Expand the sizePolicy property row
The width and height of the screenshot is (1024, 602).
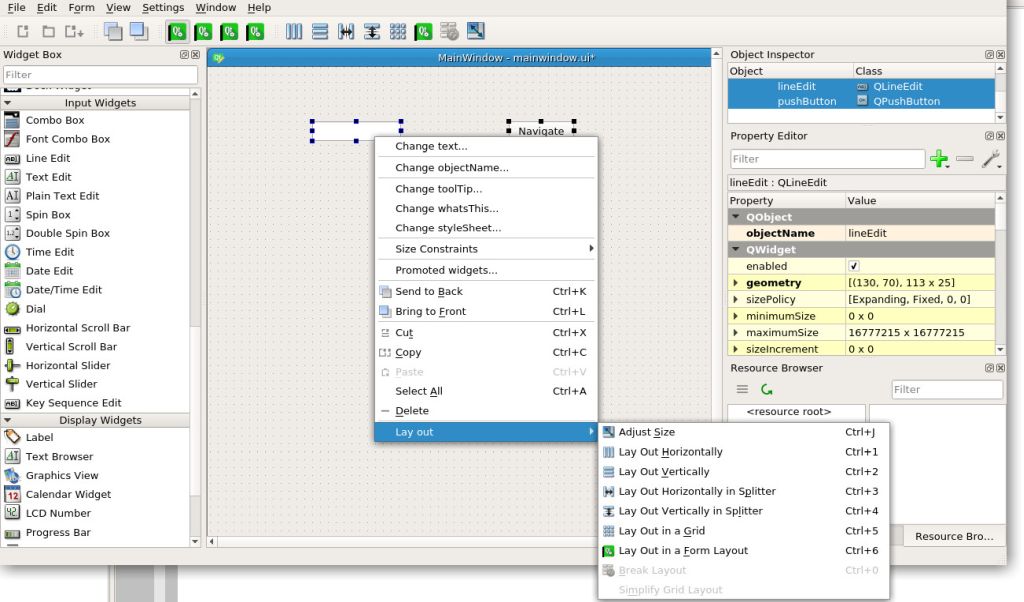point(736,300)
